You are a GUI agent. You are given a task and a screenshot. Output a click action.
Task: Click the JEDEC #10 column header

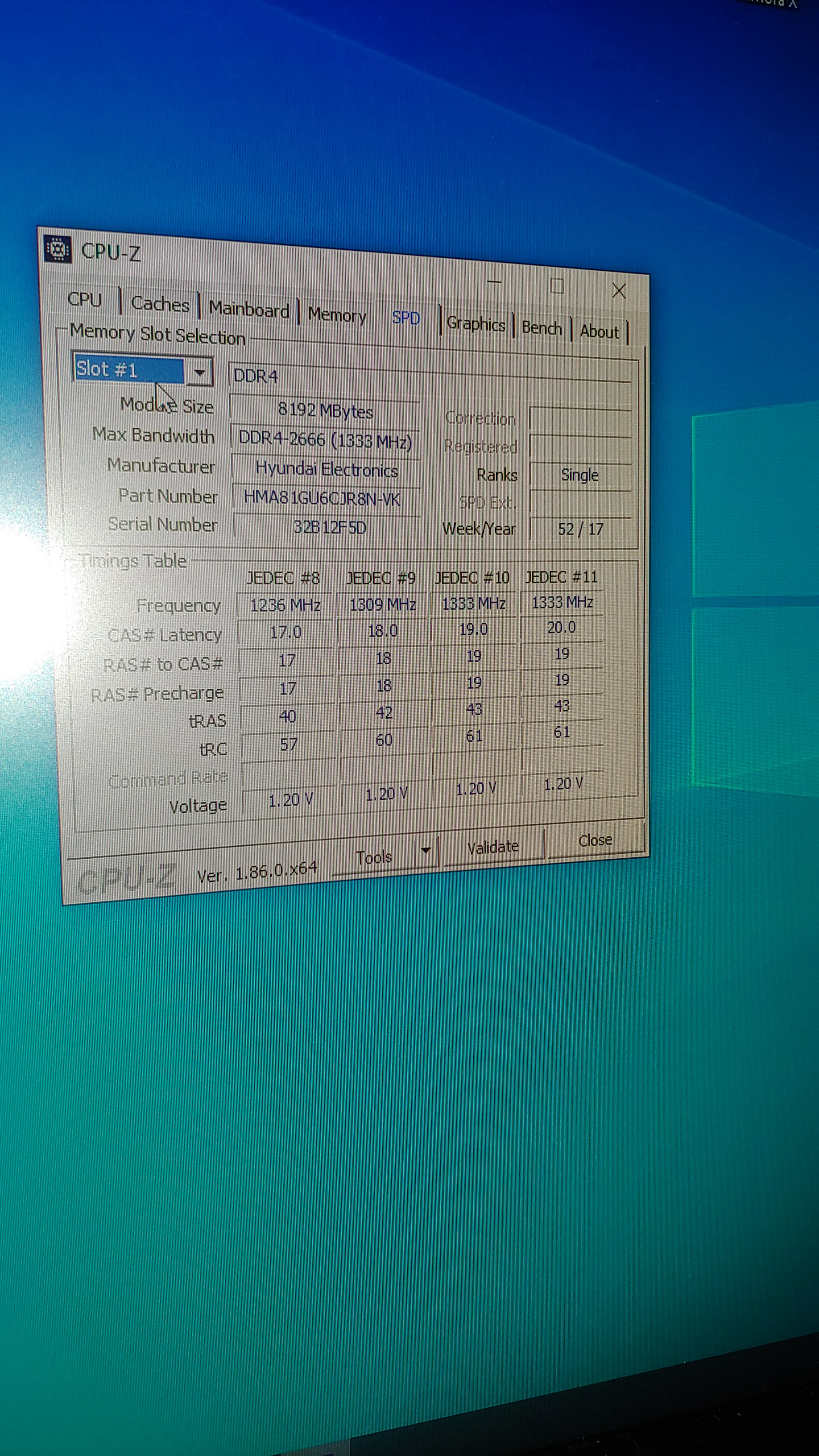tap(472, 577)
